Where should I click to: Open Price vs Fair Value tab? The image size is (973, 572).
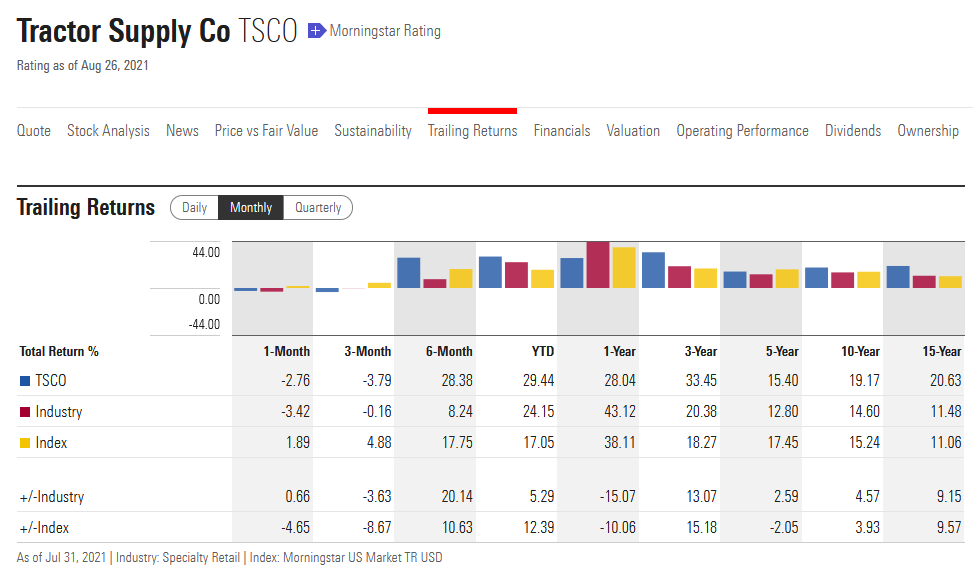(266, 131)
